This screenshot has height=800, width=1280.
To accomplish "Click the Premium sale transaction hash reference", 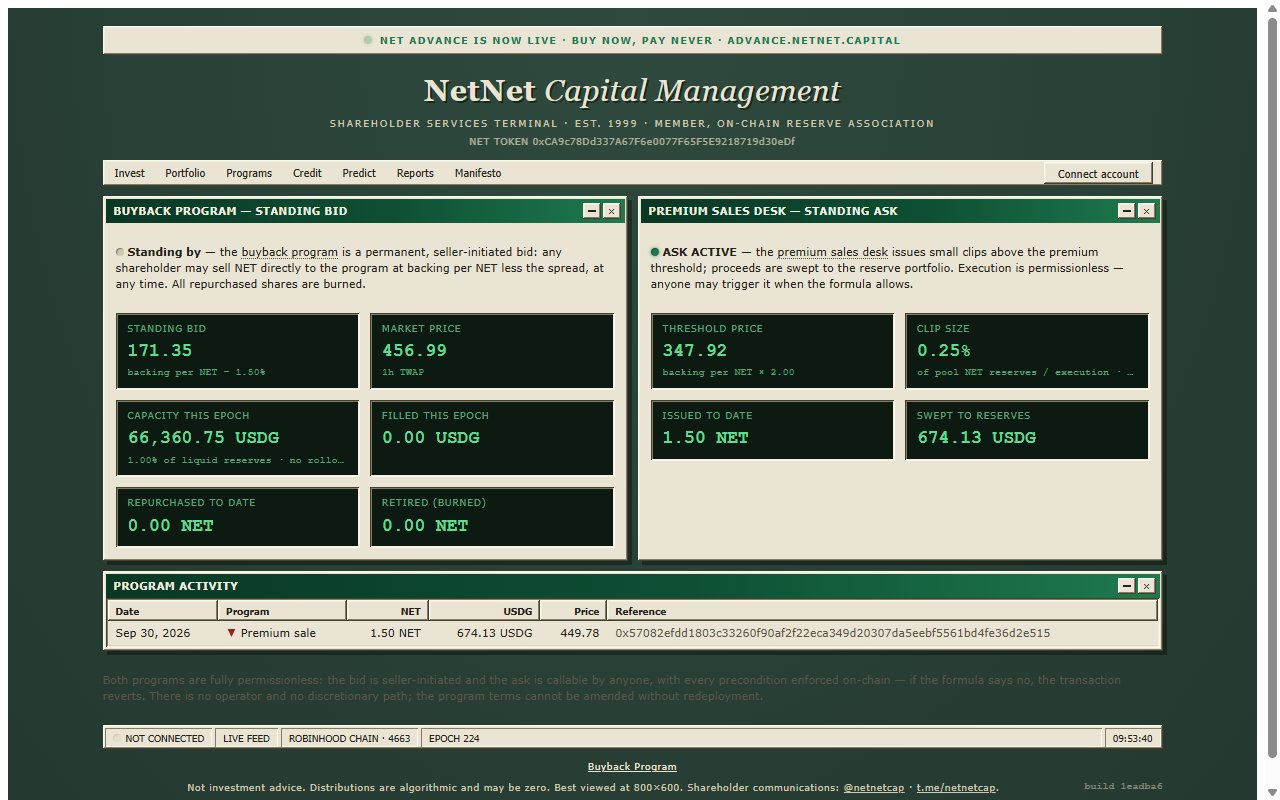I will [x=832, y=633].
